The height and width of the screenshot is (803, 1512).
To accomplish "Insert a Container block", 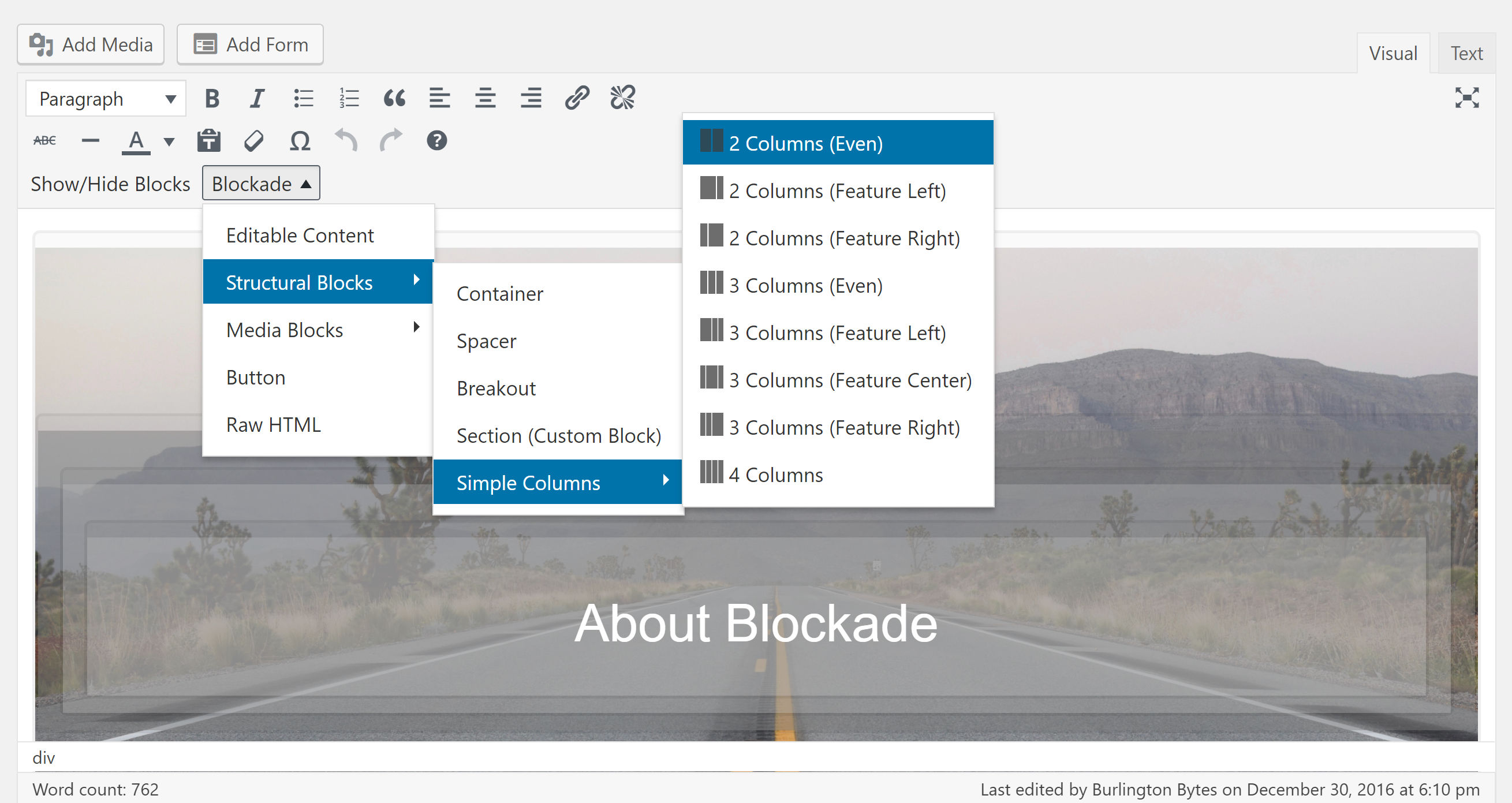I will (558, 293).
